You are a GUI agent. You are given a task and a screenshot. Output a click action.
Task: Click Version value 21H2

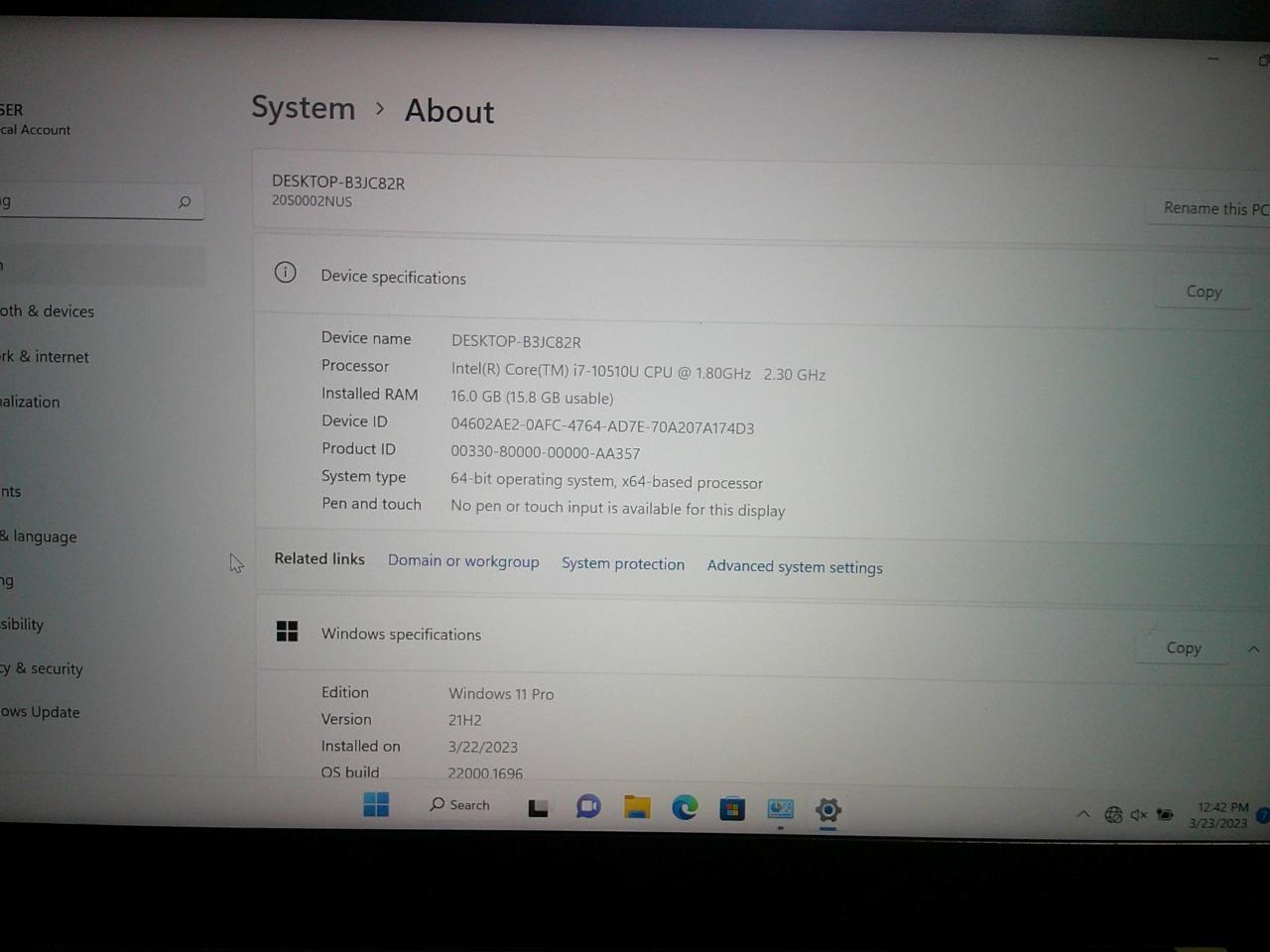[x=464, y=720]
